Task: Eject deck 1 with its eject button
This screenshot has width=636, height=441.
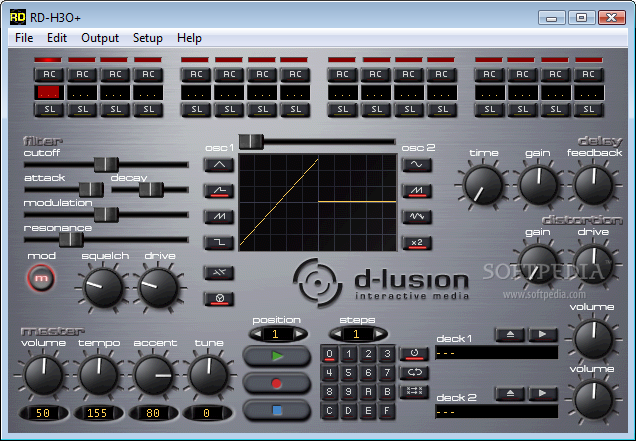Action: coord(510,335)
